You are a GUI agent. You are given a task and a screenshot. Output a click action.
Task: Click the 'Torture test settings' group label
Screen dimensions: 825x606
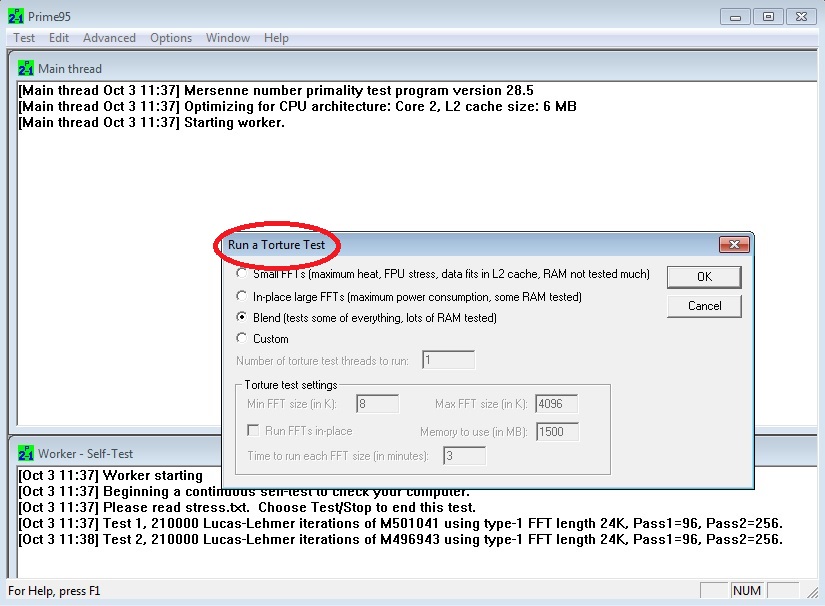point(290,385)
